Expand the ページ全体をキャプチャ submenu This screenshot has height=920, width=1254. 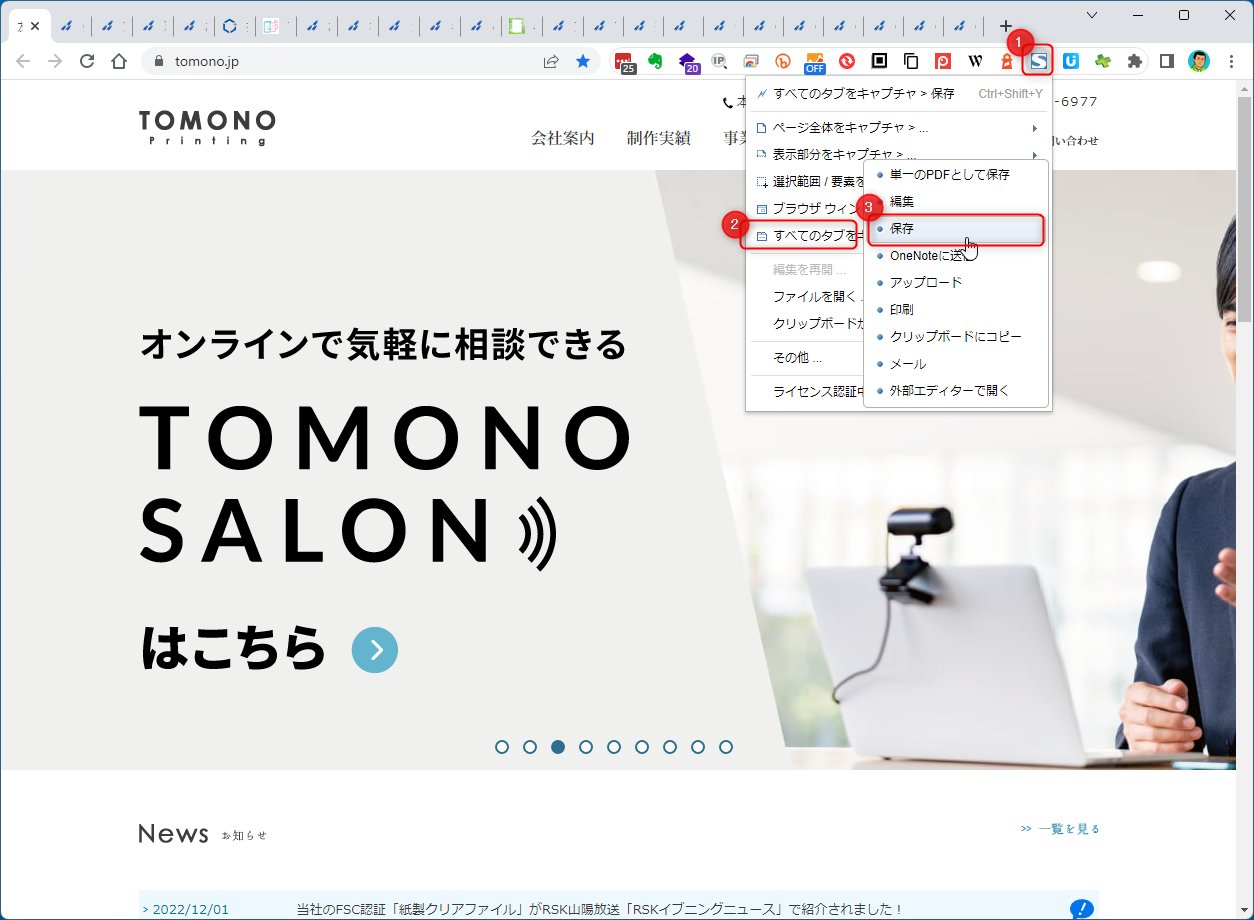(850, 128)
